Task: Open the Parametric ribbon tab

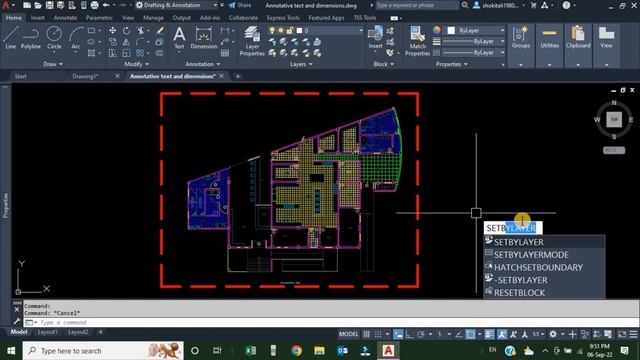Action: click(x=99, y=18)
